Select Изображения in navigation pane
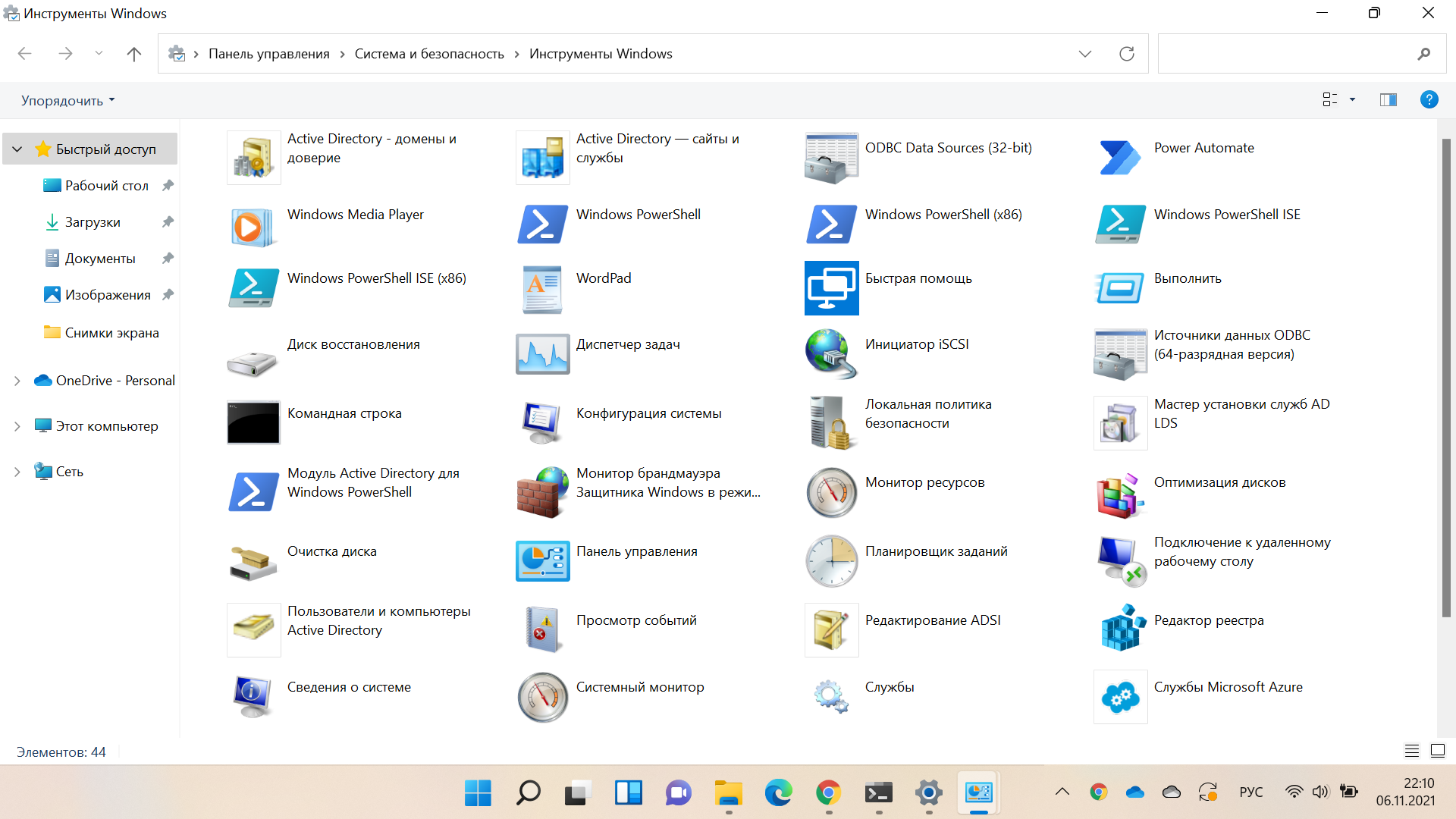The width and height of the screenshot is (1456, 819). coord(108,295)
